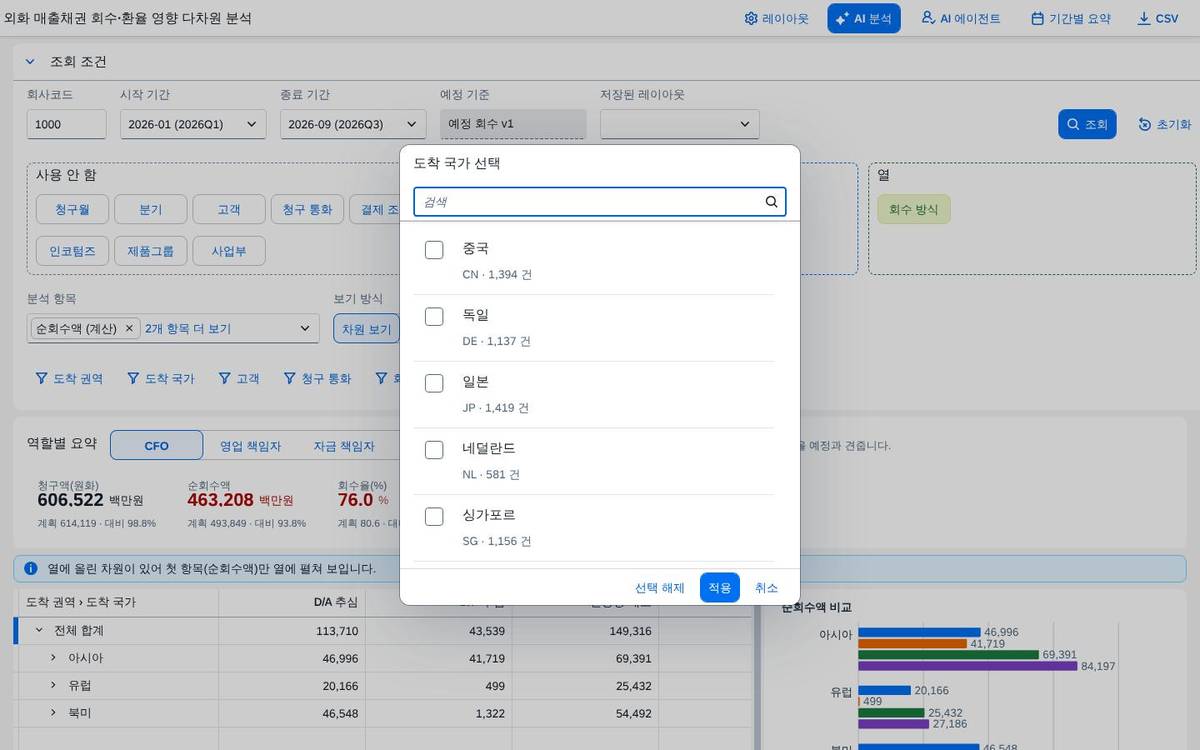Screen dimensions: 1200x750
Task: Open the 레이아웃 settings button
Action: click(x=776, y=18)
